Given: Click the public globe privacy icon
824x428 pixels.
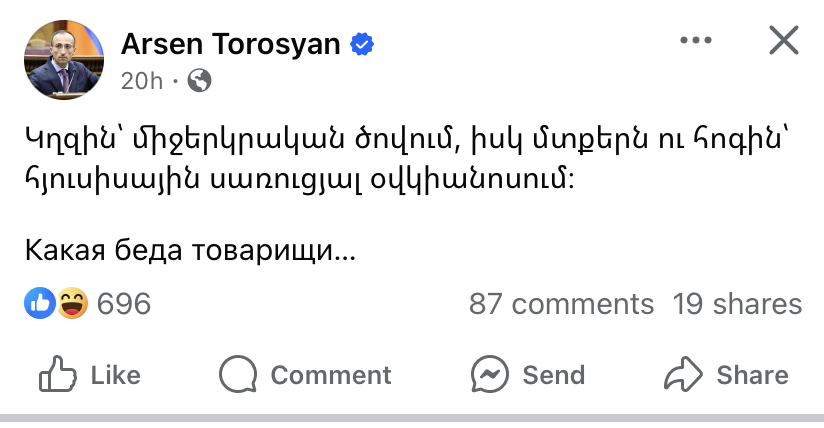Looking at the screenshot, I should [x=199, y=81].
